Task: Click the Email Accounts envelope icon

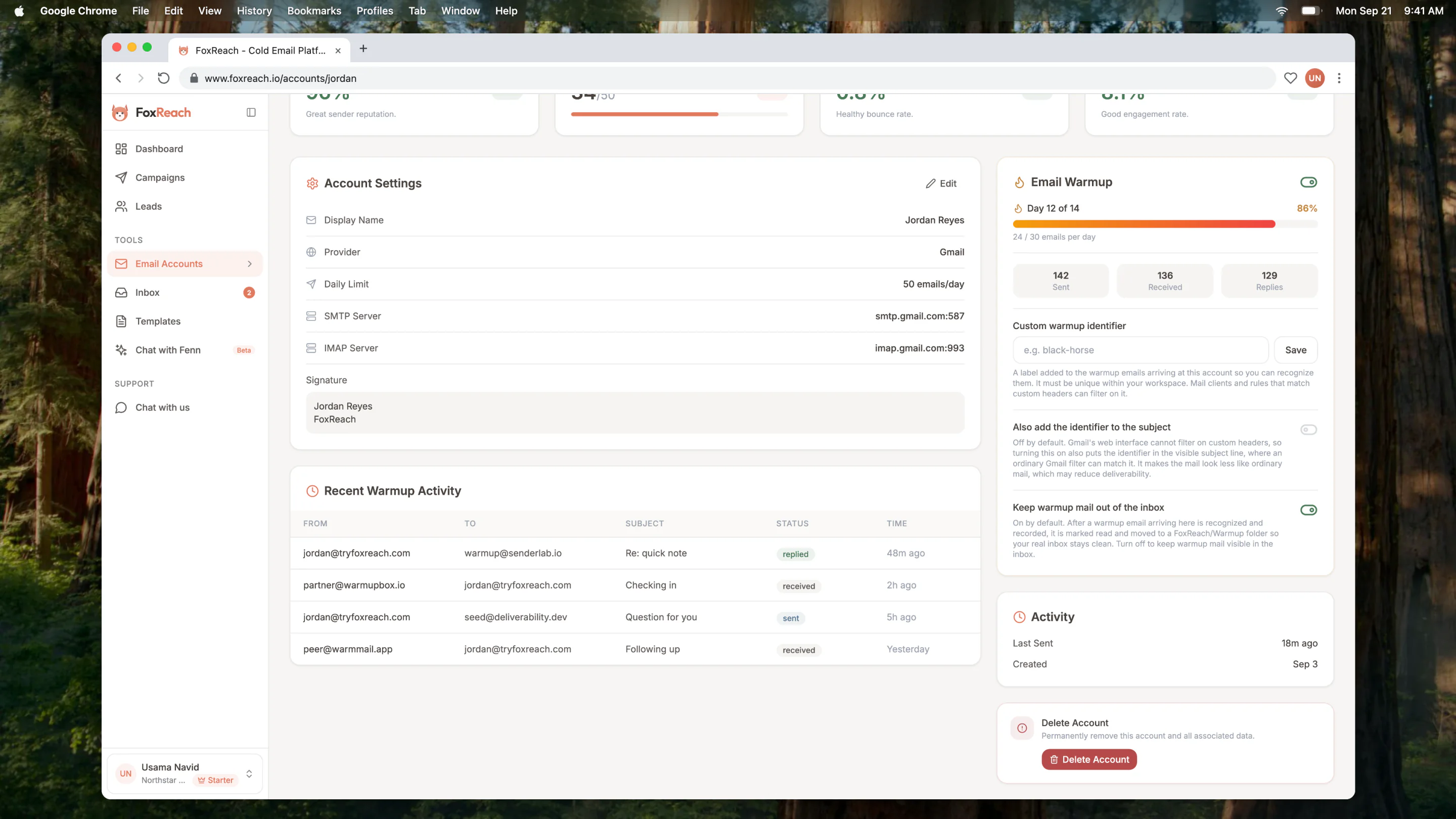Action: tap(121, 264)
